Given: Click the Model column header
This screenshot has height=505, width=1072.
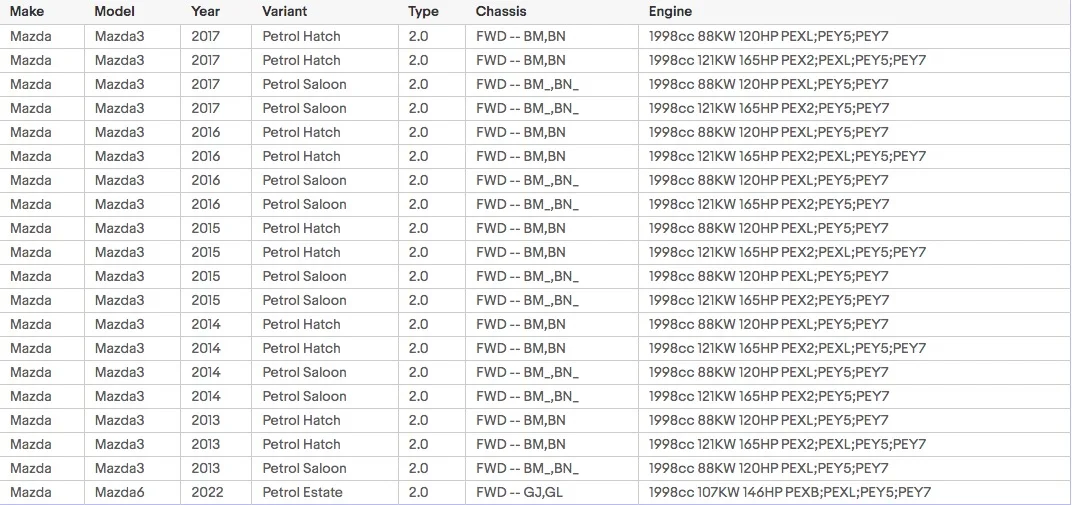Looking at the screenshot, I should (133, 12).
